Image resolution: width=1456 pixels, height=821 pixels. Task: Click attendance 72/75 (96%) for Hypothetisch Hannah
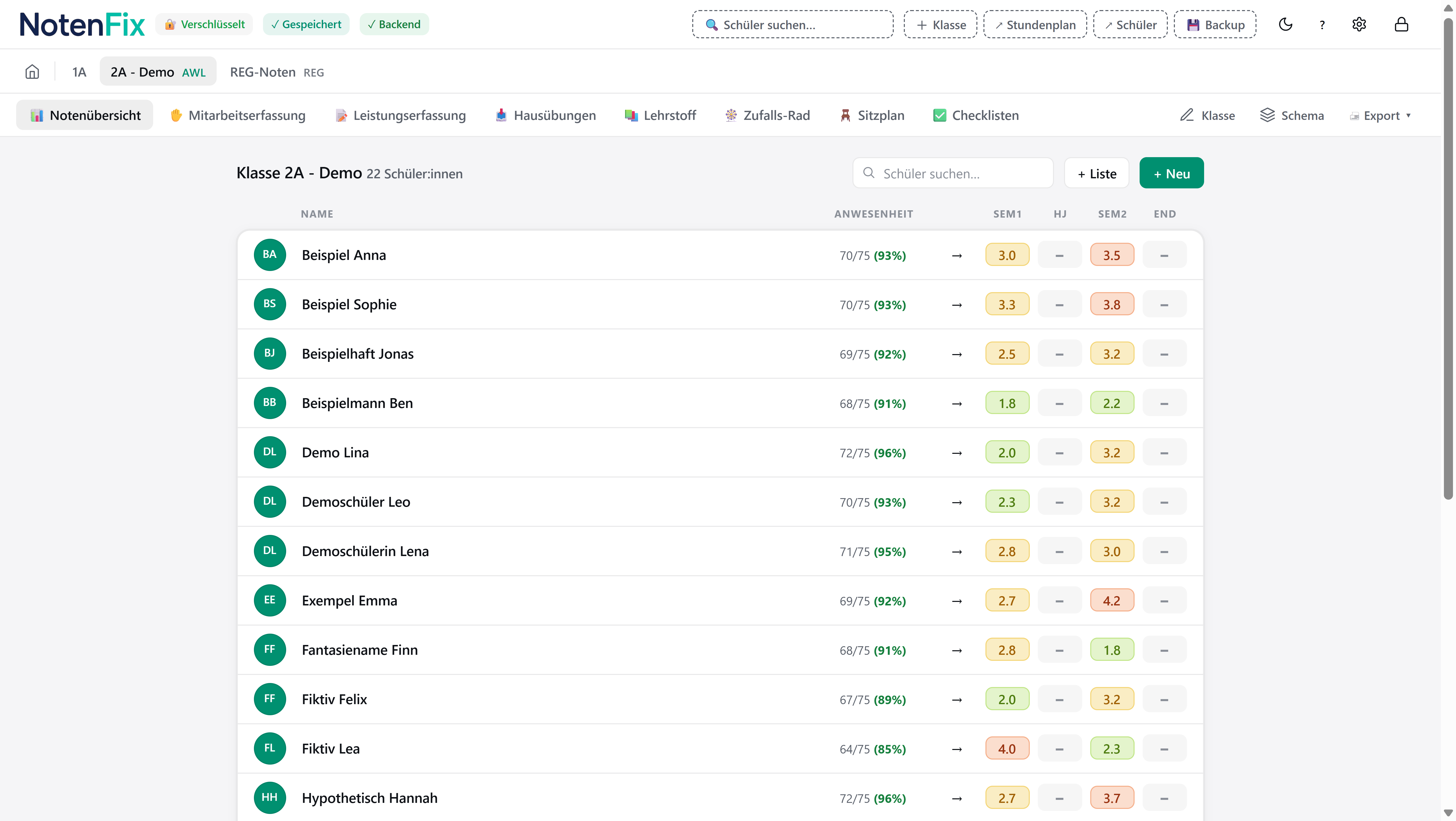[873, 798]
